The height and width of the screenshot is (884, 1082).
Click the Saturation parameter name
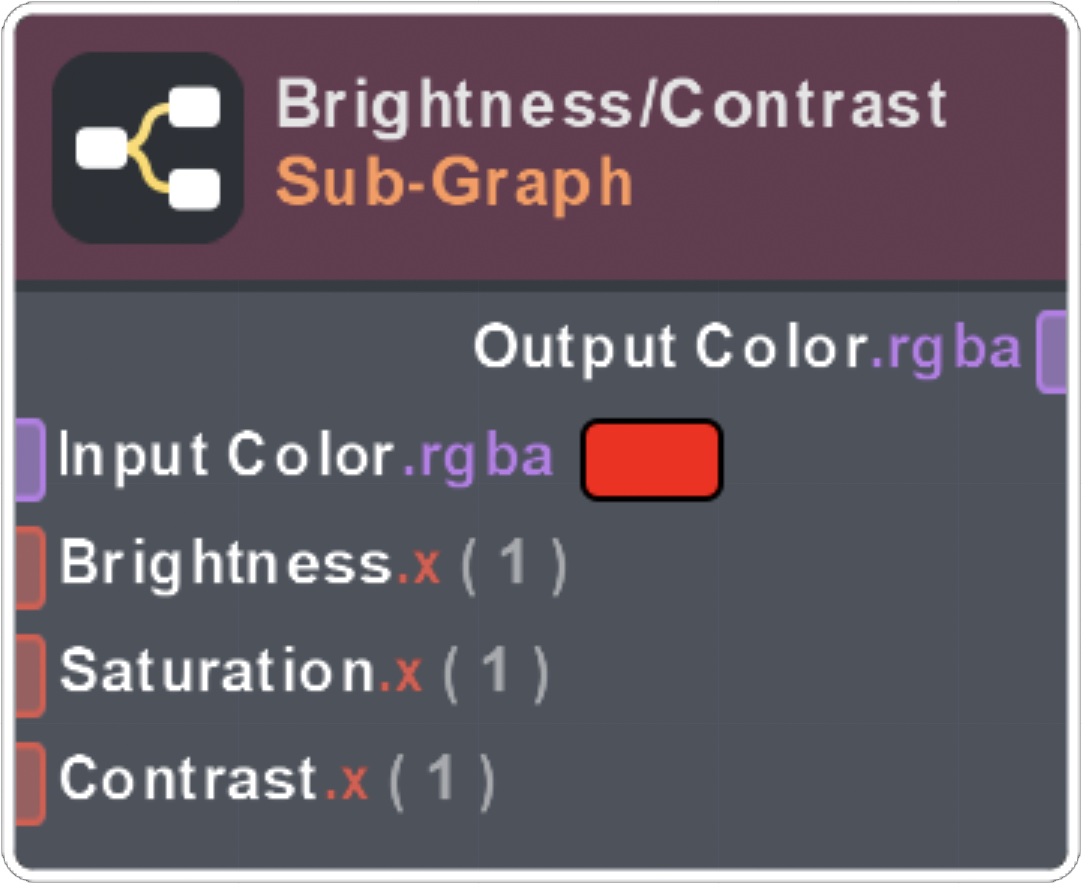[217, 671]
